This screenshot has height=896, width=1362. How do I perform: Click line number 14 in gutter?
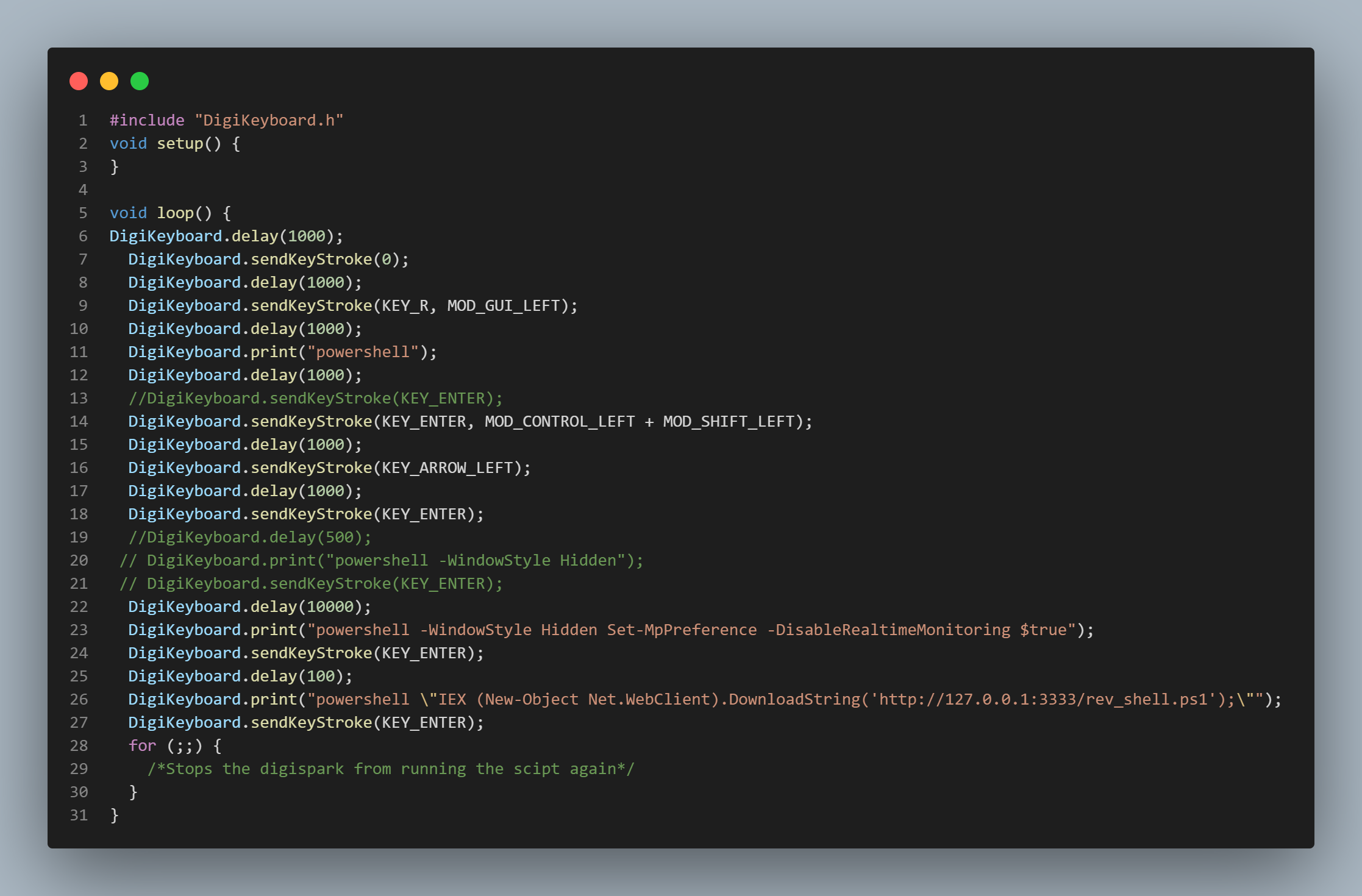[x=79, y=421]
